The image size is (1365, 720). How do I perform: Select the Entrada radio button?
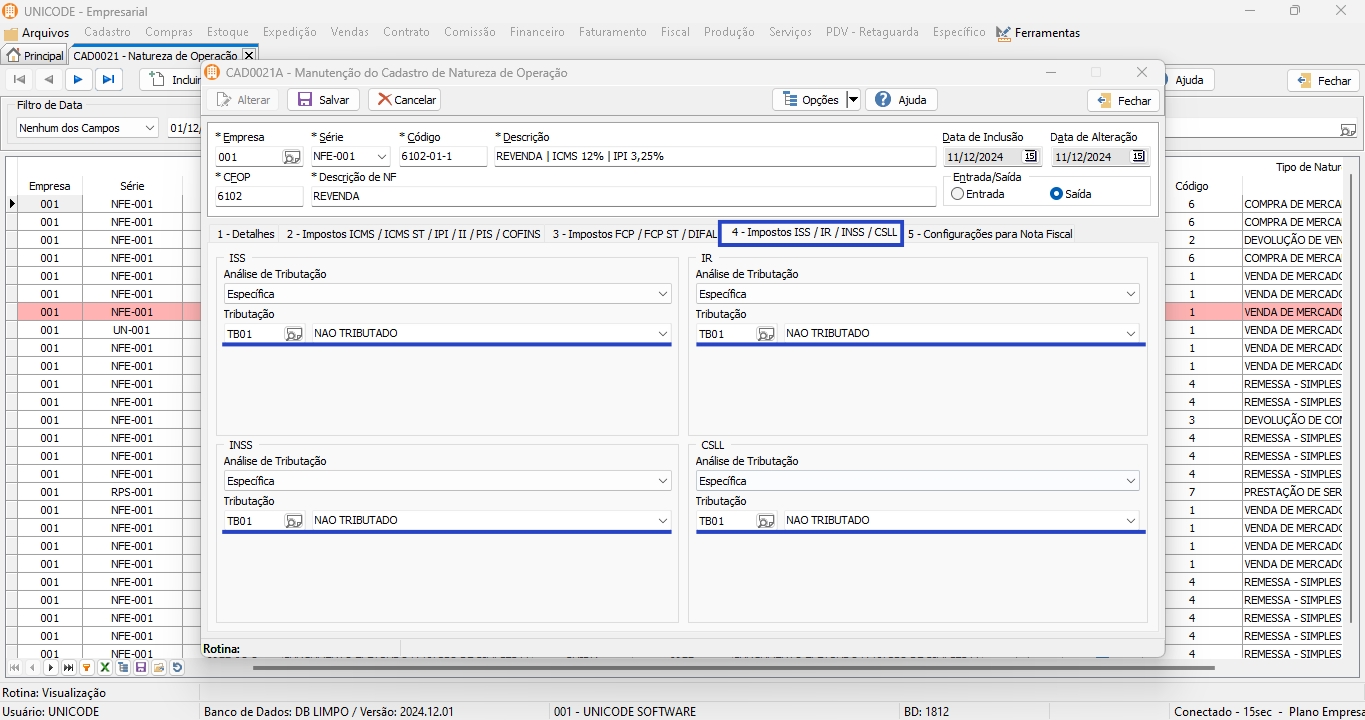tap(958, 194)
